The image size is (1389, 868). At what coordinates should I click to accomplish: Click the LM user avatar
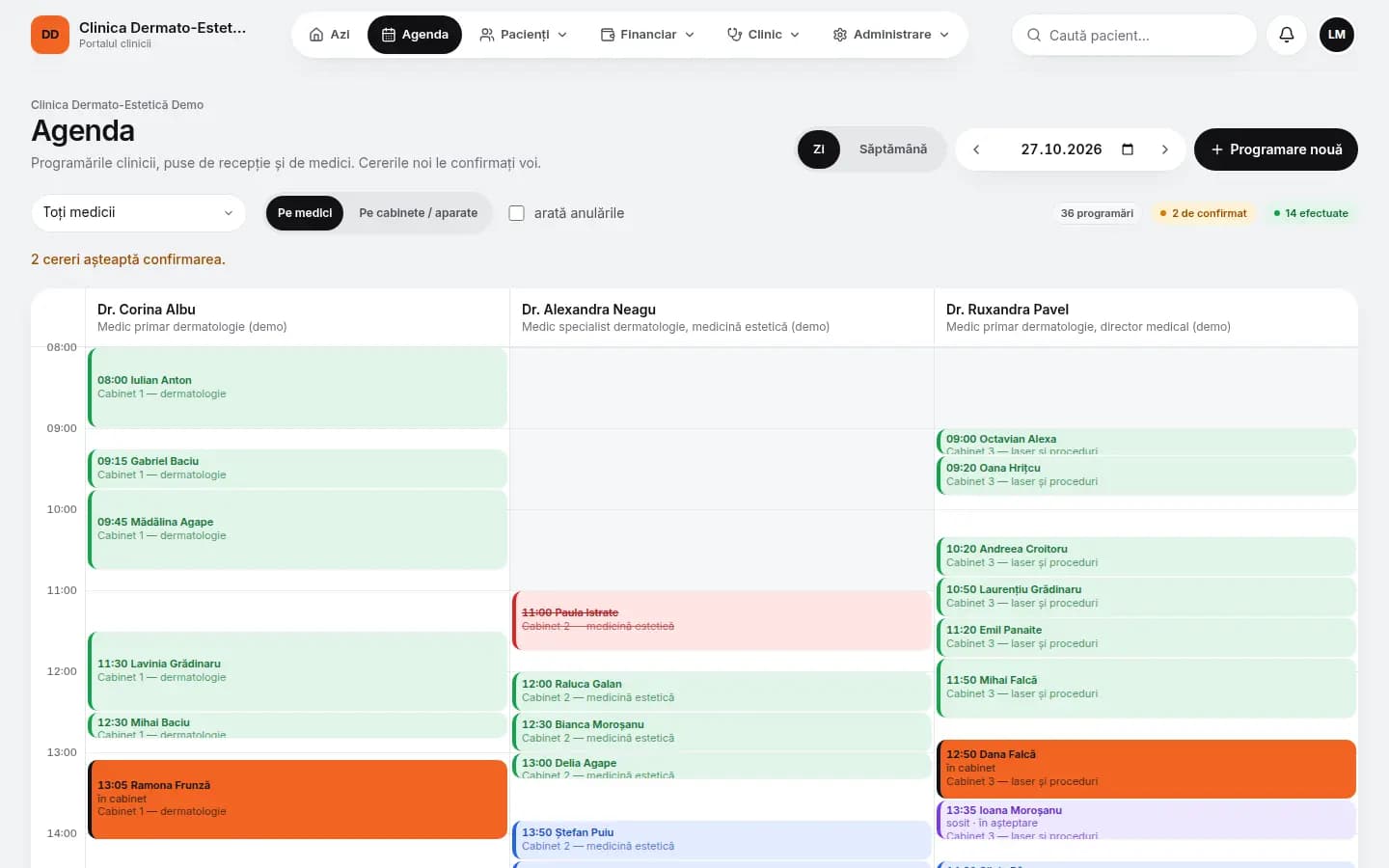point(1337,35)
